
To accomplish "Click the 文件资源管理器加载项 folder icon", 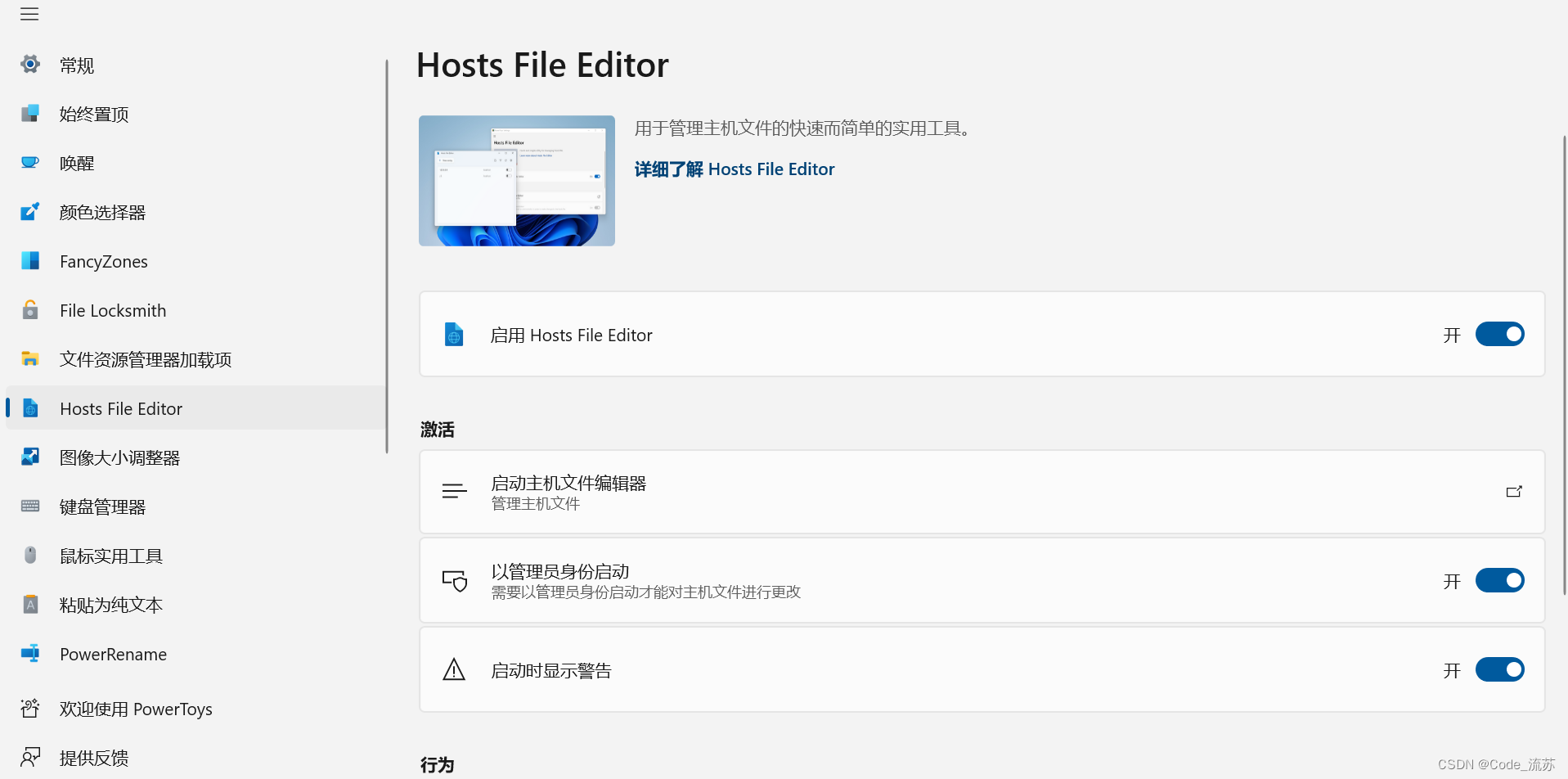I will coord(30,358).
